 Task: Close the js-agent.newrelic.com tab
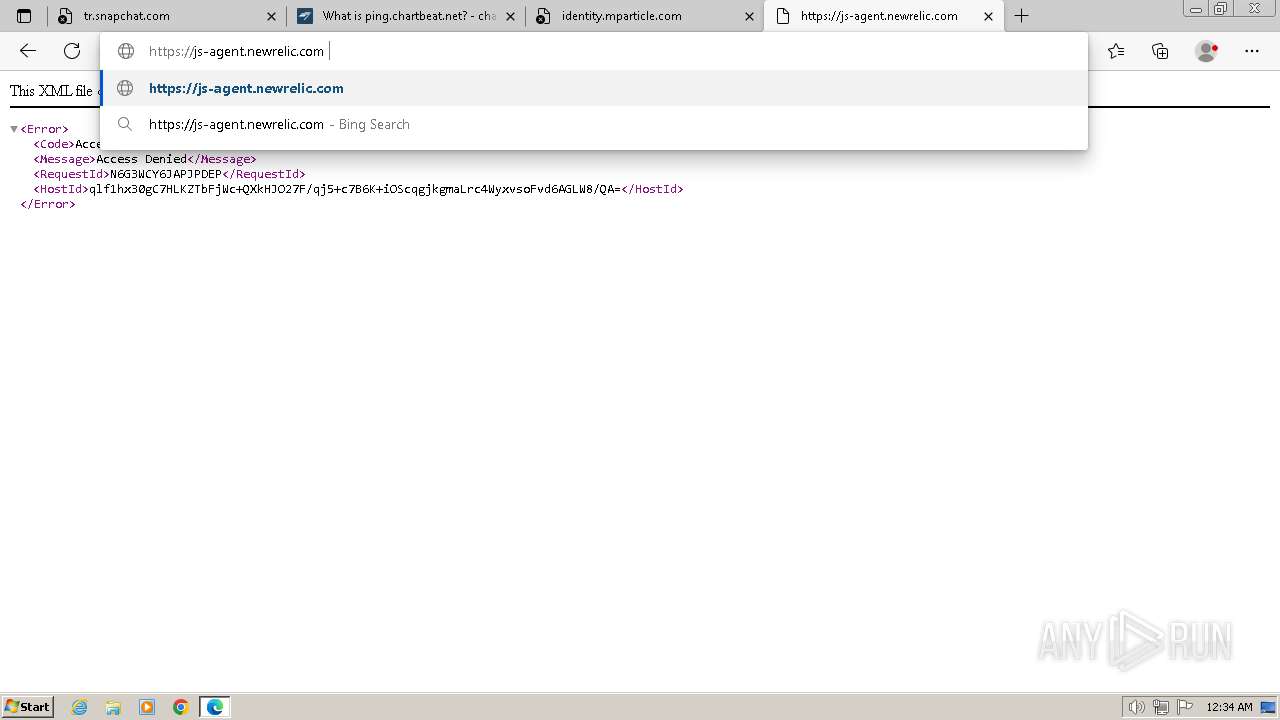[989, 16]
